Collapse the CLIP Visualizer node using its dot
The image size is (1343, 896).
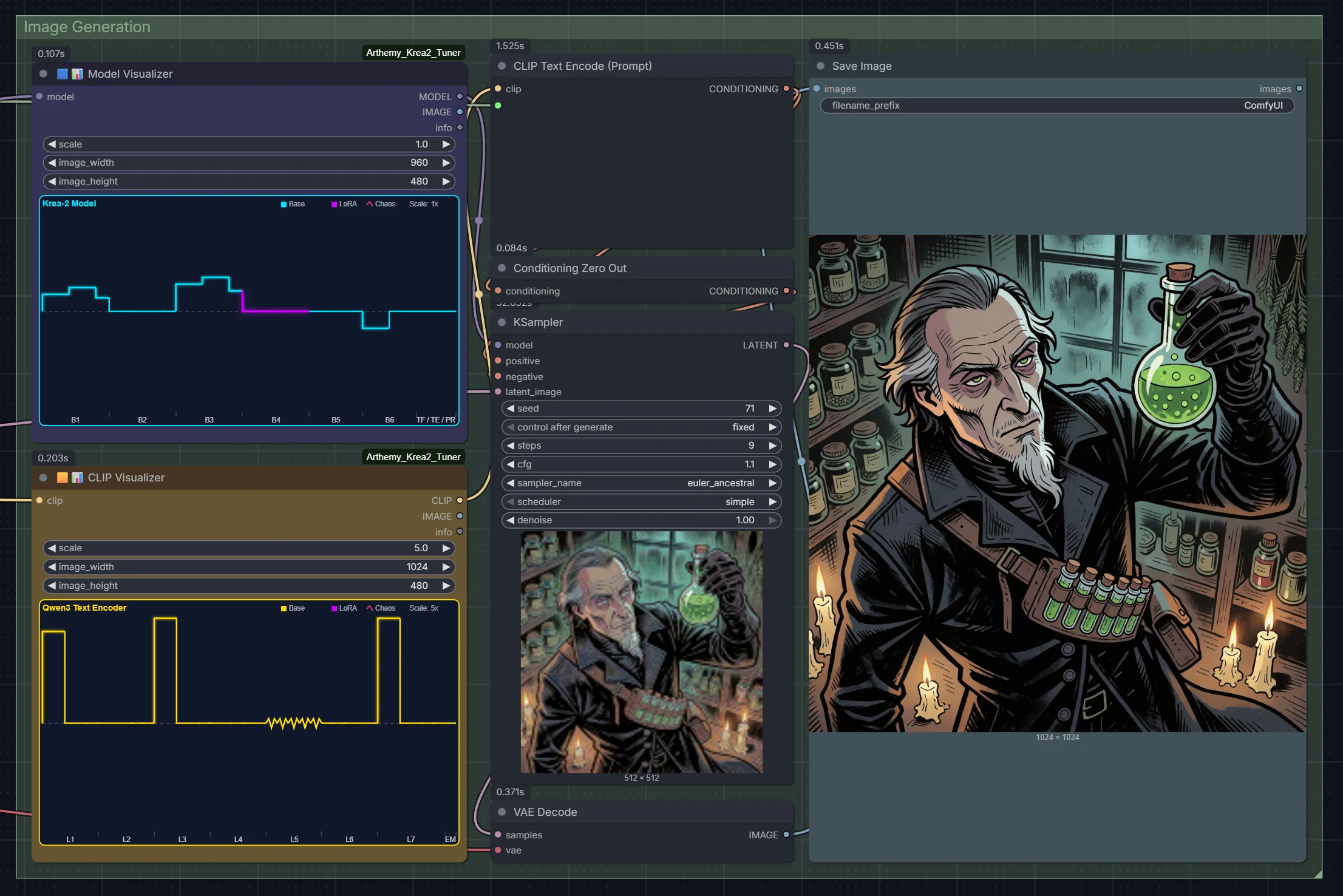tap(43, 478)
